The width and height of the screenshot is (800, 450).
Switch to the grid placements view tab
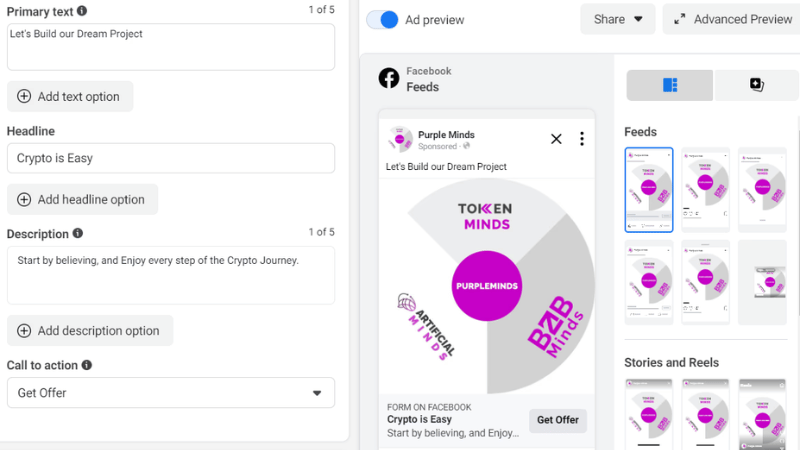point(670,85)
